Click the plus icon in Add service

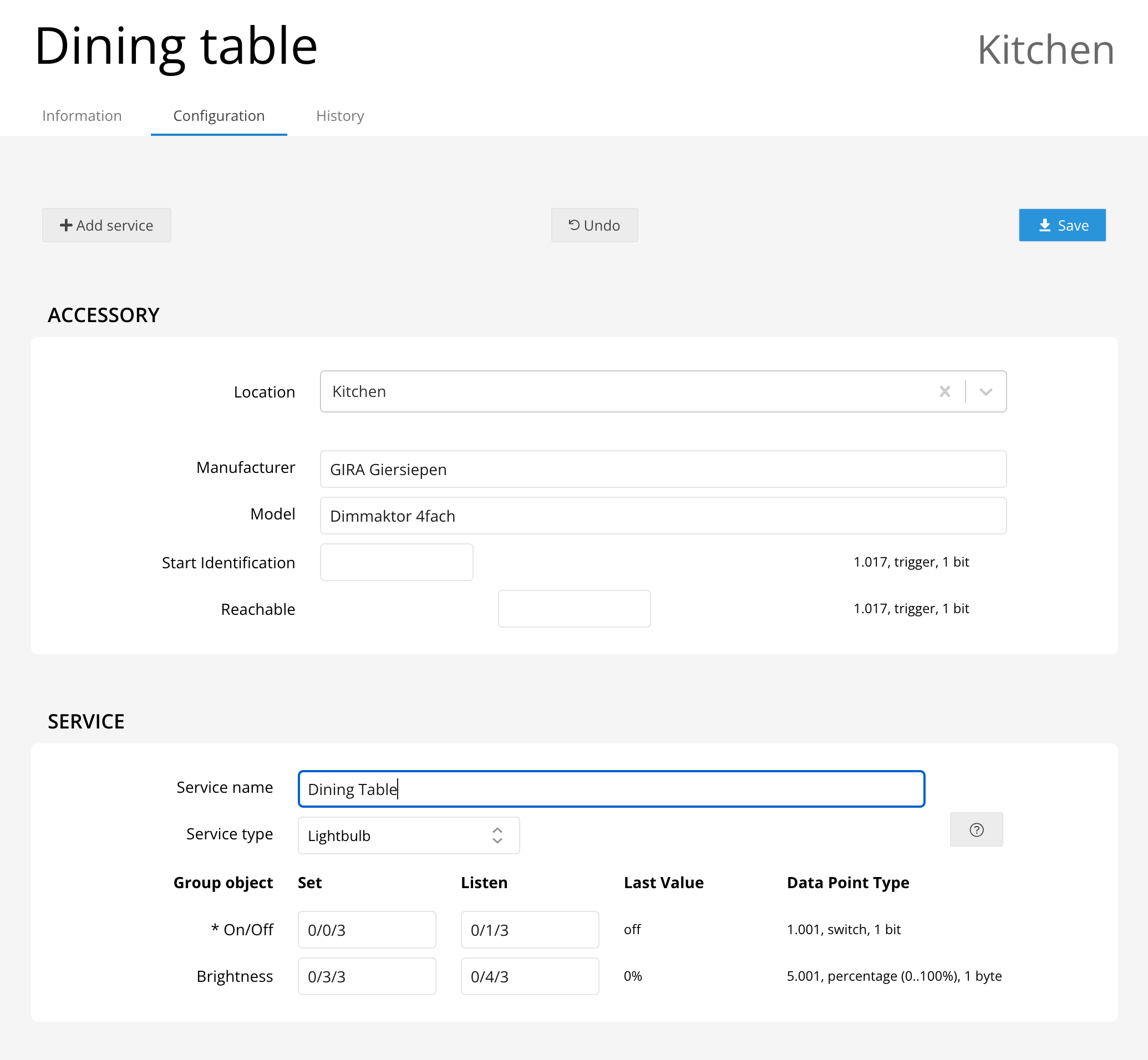pyautogui.click(x=66, y=226)
